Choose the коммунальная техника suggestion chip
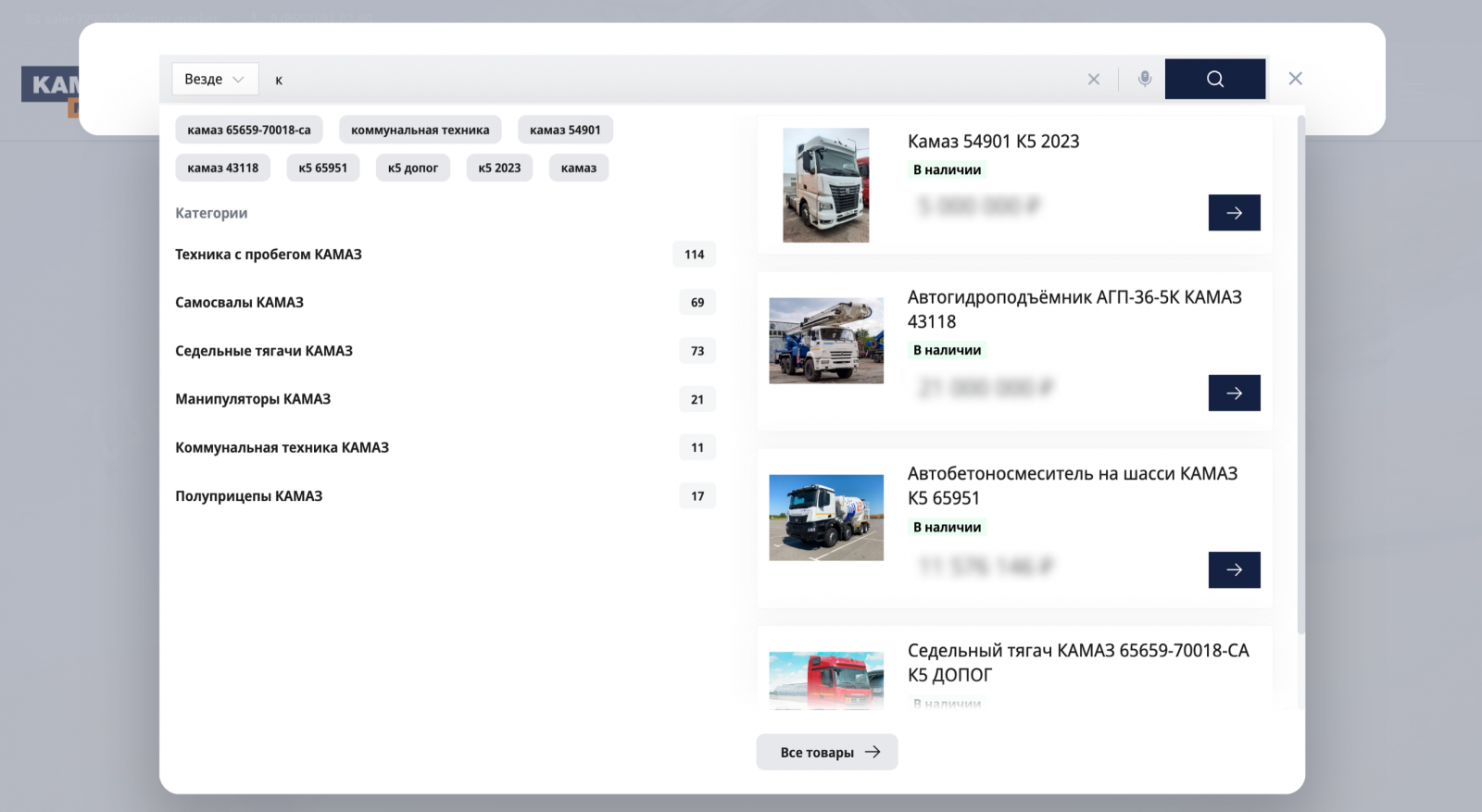This screenshot has width=1482, height=812. [420, 130]
